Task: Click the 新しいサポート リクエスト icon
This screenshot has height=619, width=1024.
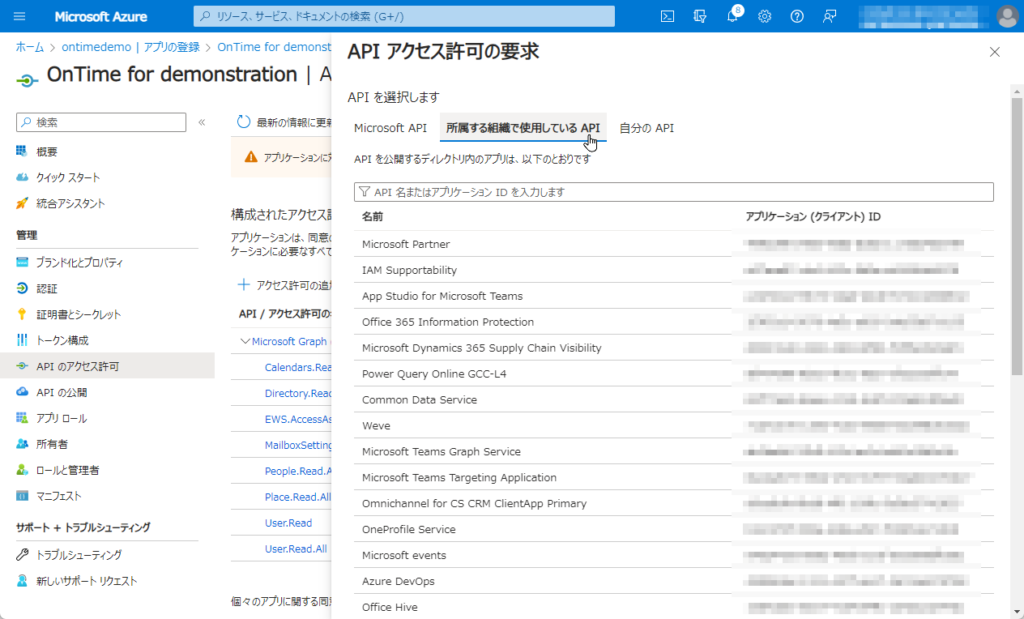Action: (22, 580)
